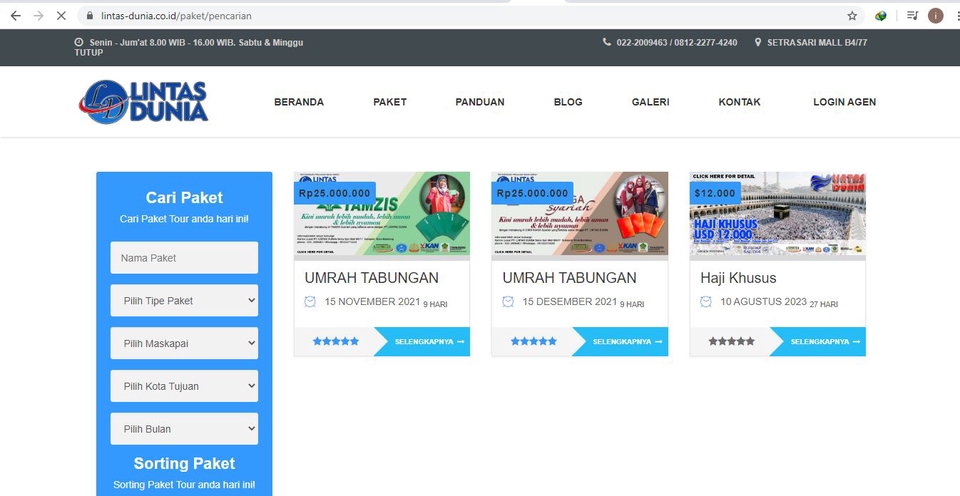
Task: Open the BERANDA menu item
Action: click(x=299, y=102)
